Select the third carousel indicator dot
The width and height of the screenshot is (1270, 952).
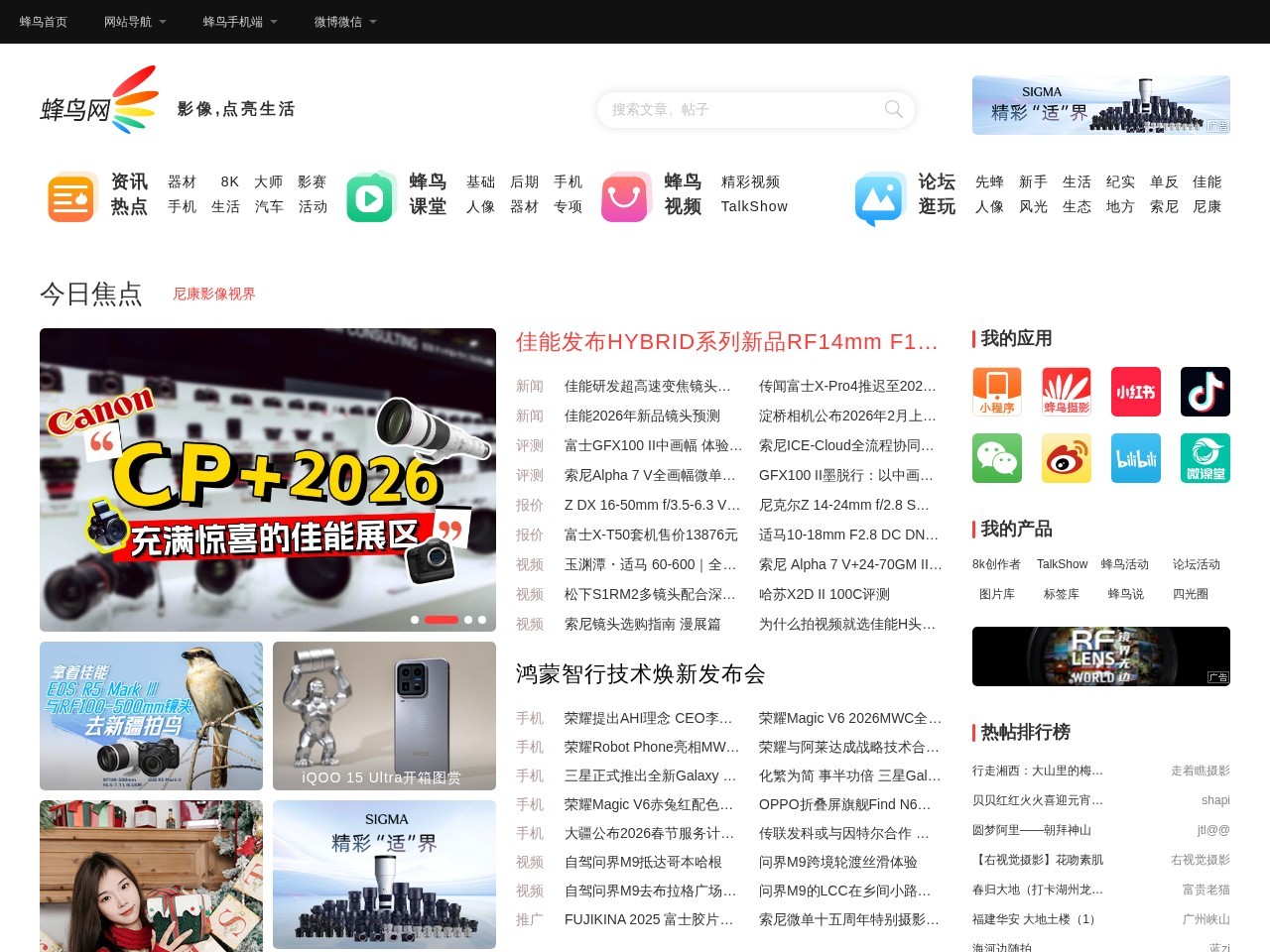(468, 620)
